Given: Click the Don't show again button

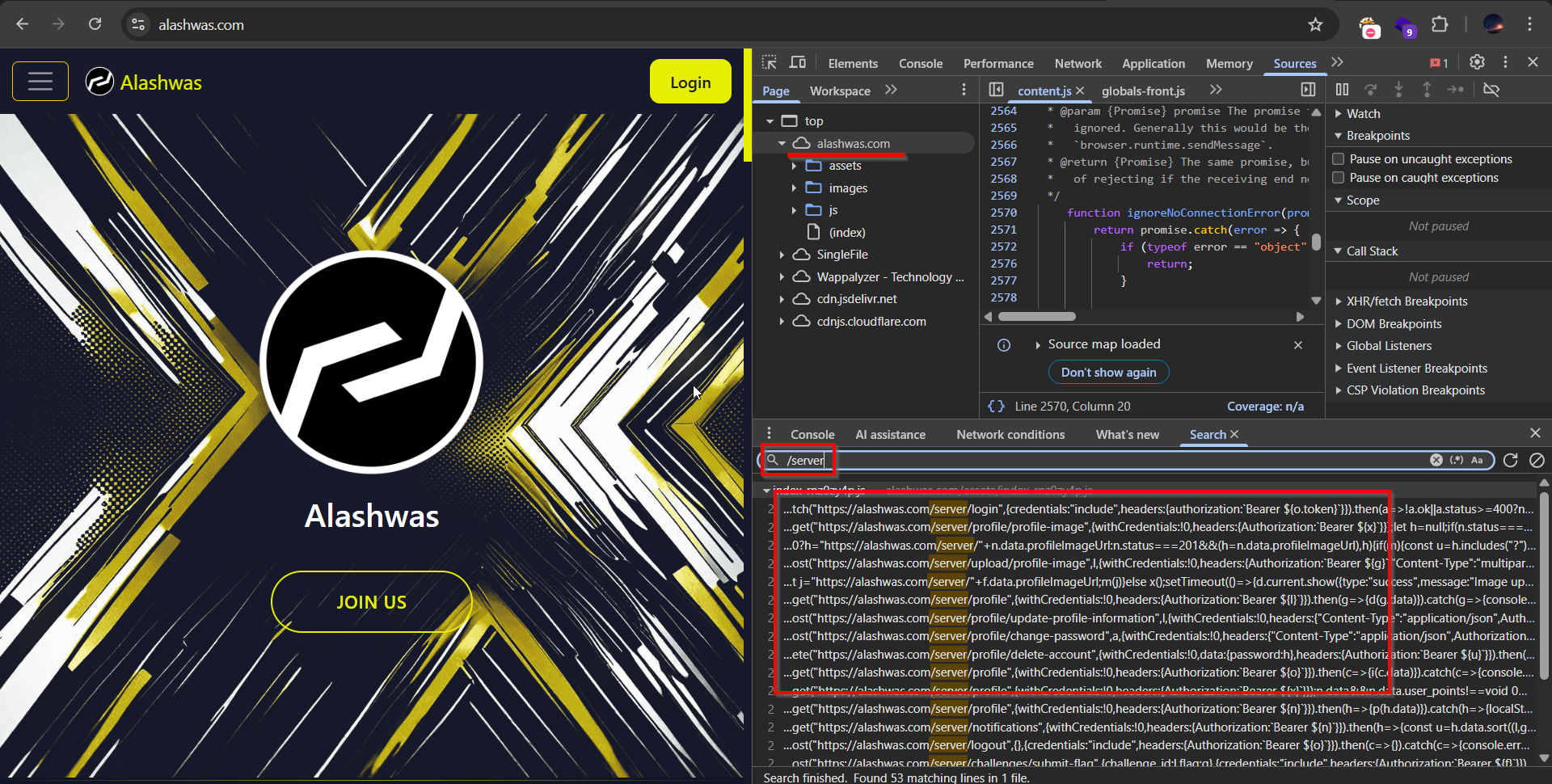Looking at the screenshot, I should (x=1108, y=373).
